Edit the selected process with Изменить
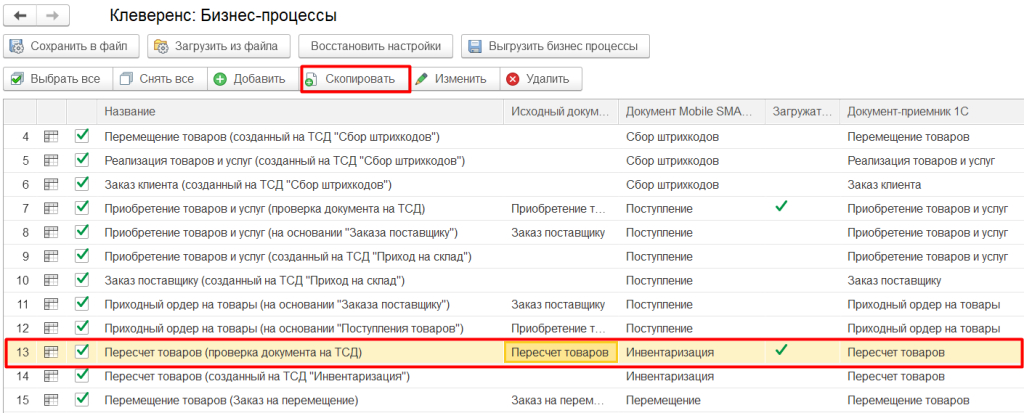The height and width of the screenshot is (413, 1024). tap(455, 79)
